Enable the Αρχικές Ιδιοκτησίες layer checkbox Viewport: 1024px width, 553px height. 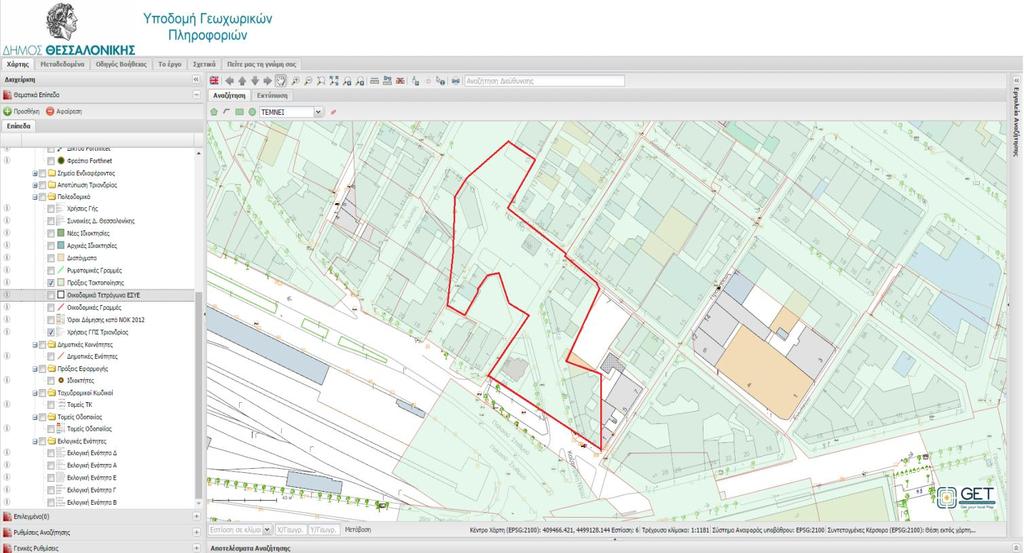(x=51, y=245)
